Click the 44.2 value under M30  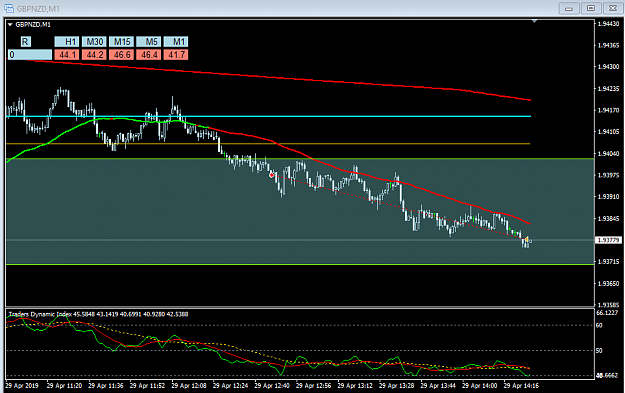(x=94, y=55)
